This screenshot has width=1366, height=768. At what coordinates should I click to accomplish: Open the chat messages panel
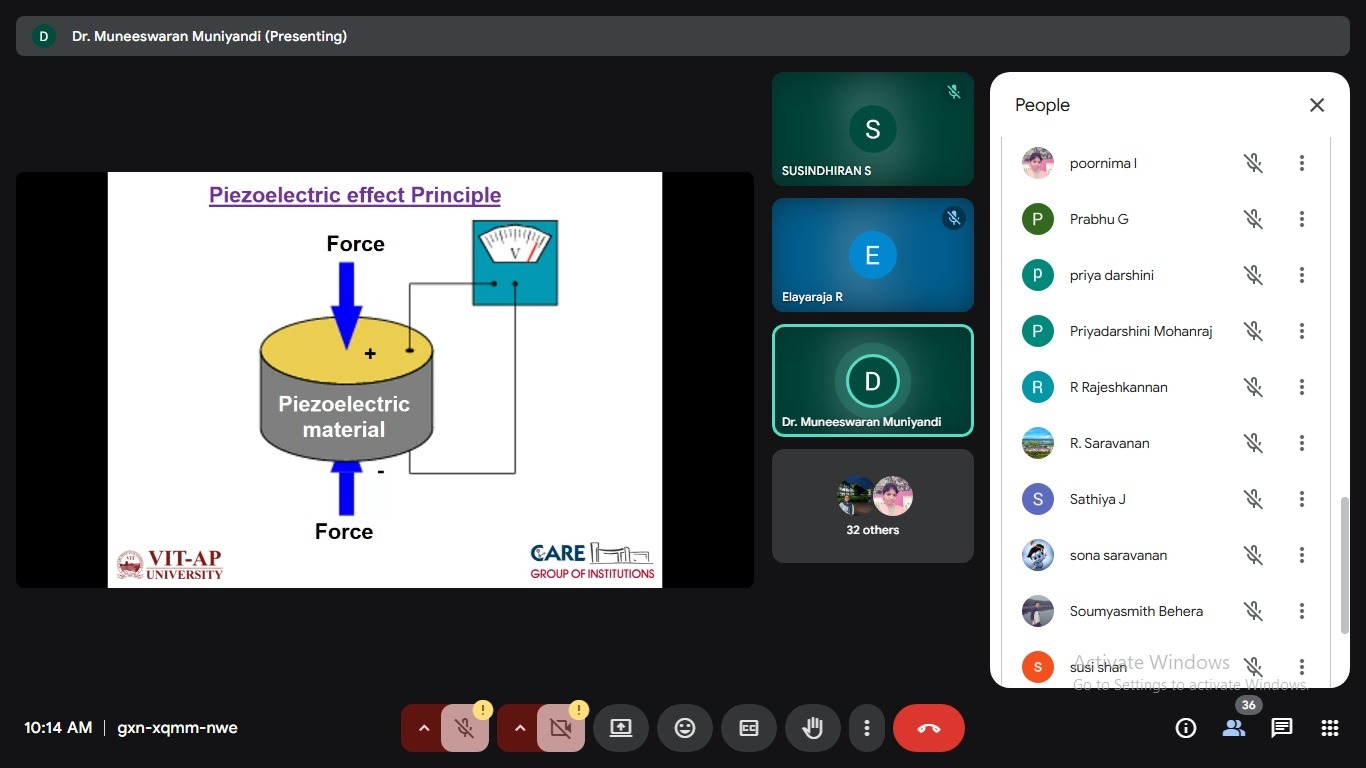(x=1281, y=728)
